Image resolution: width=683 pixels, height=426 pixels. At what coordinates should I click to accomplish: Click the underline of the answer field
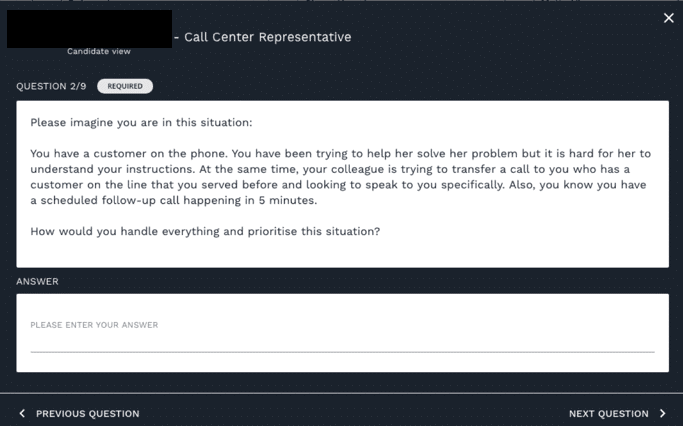[x=342, y=352]
